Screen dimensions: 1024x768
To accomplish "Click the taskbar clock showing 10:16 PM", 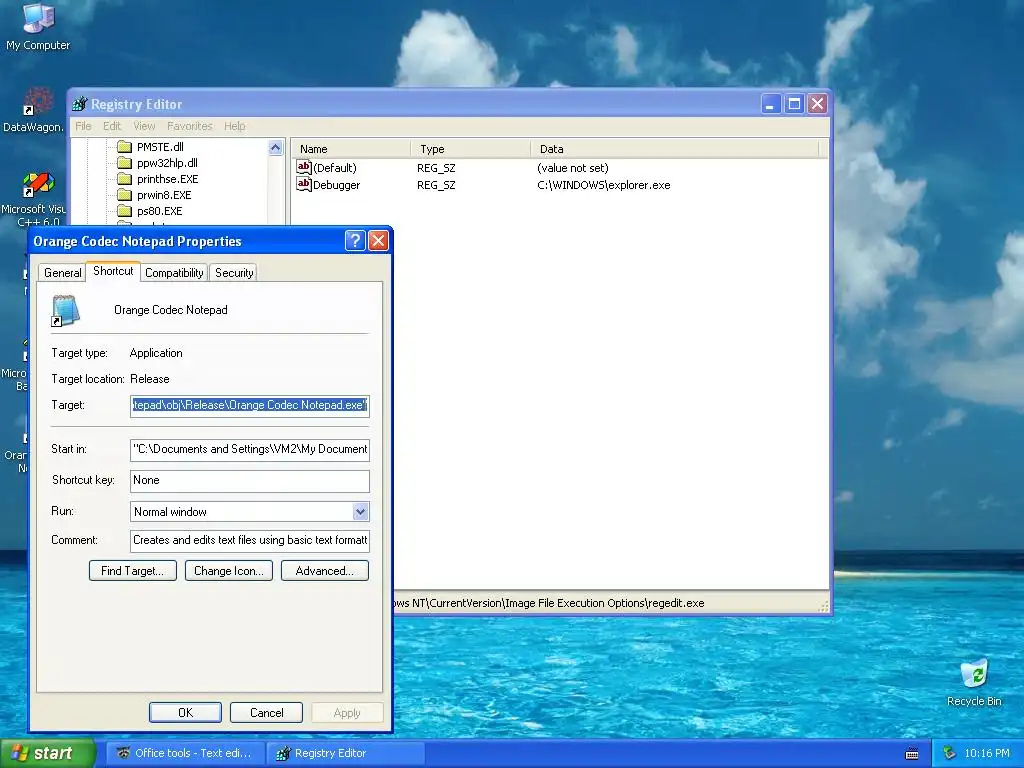I will coord(987,754).
